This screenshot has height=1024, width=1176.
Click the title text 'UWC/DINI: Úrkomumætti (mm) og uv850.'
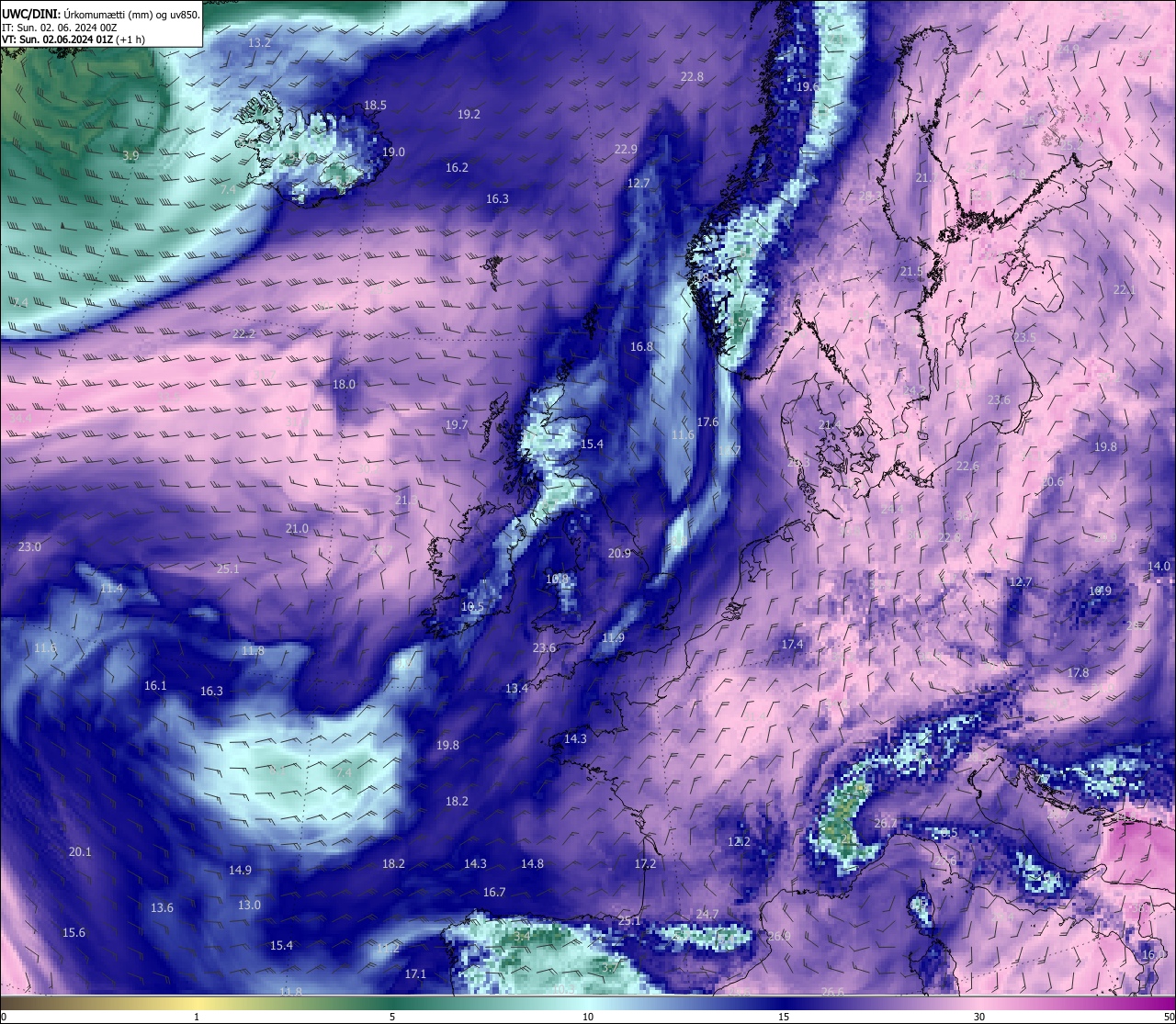click(100, 14)
